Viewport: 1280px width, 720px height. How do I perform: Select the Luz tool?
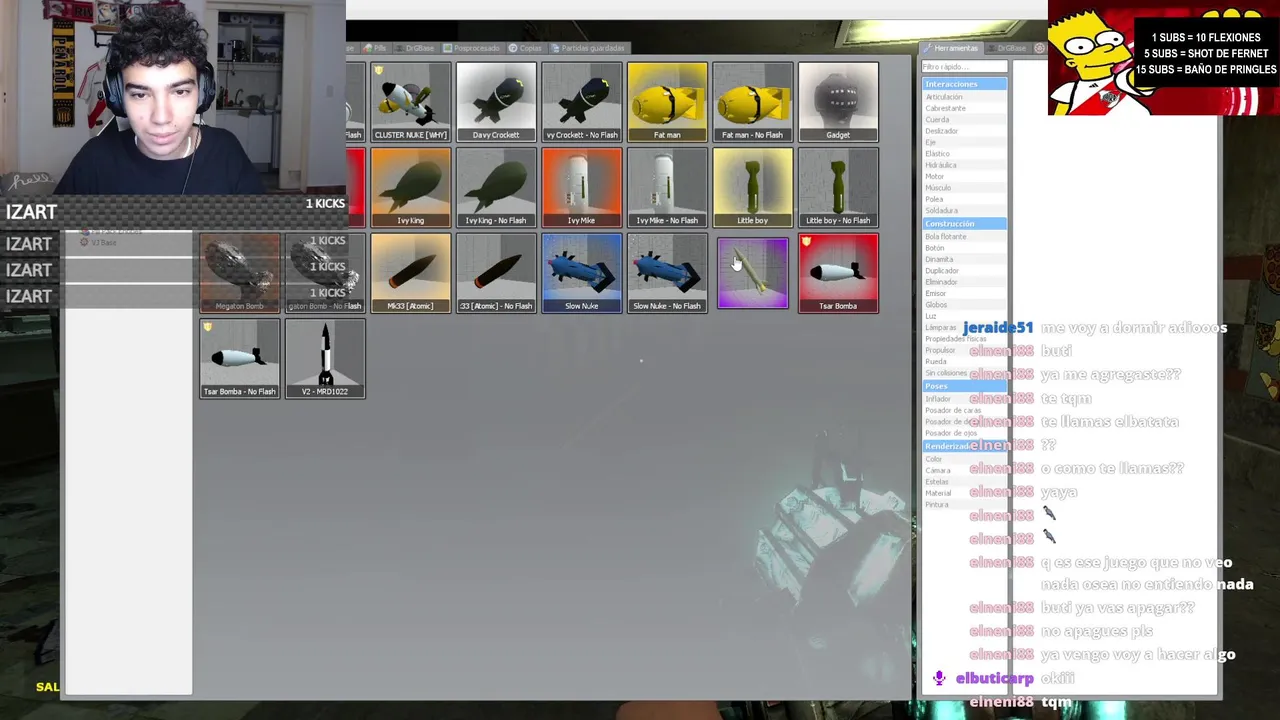click(x=931, y=316)
